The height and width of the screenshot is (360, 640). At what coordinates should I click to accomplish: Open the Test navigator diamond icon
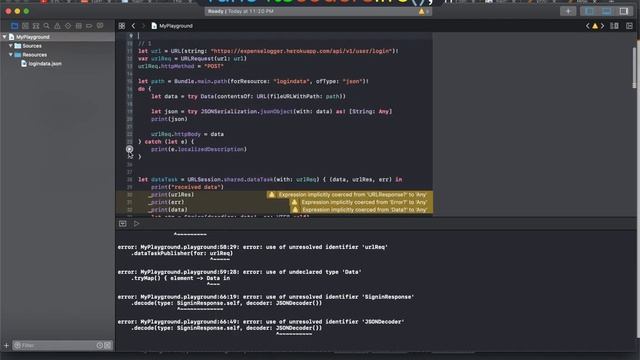coord(68,26)
